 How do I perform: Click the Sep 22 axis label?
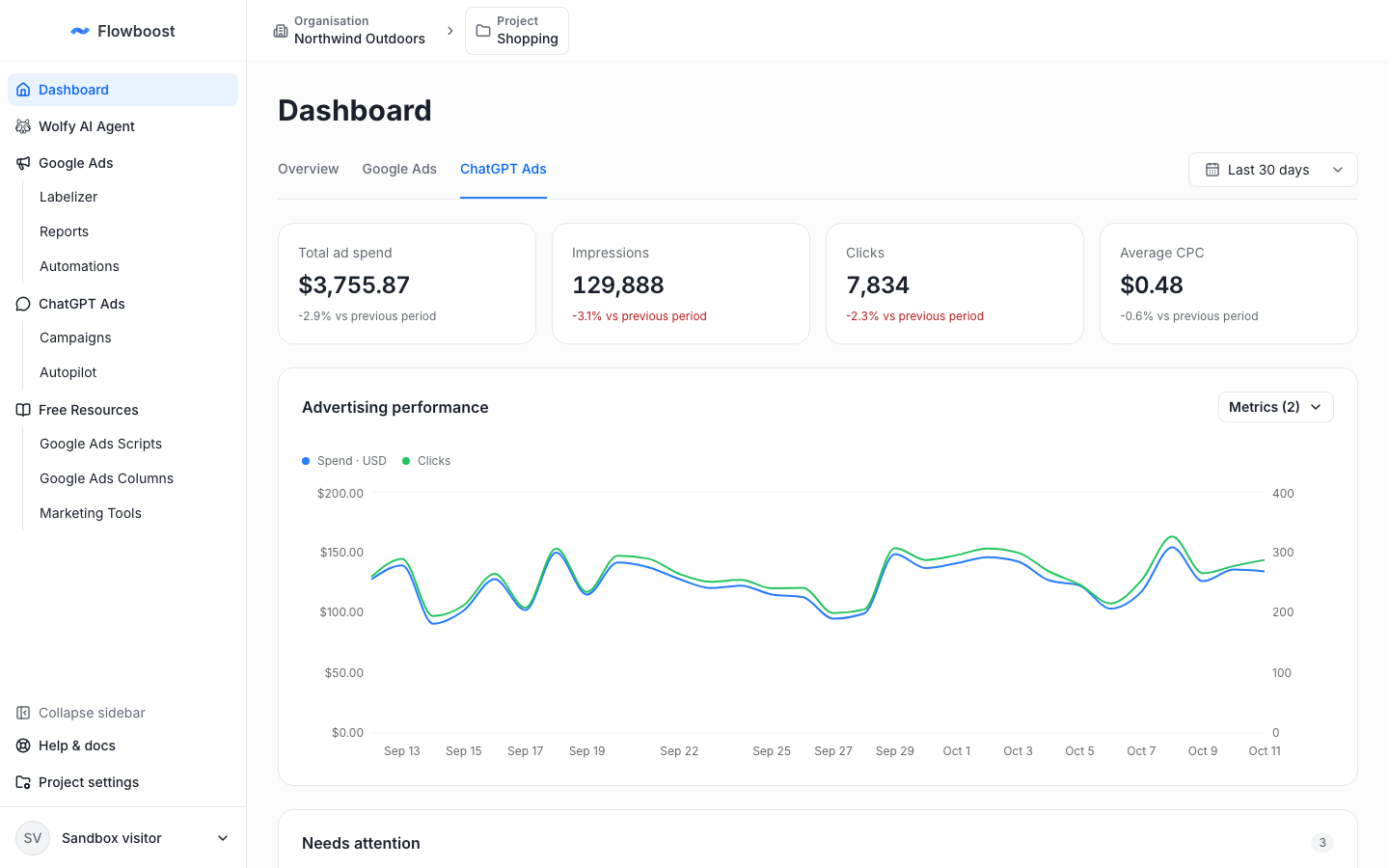coord(679,751)
